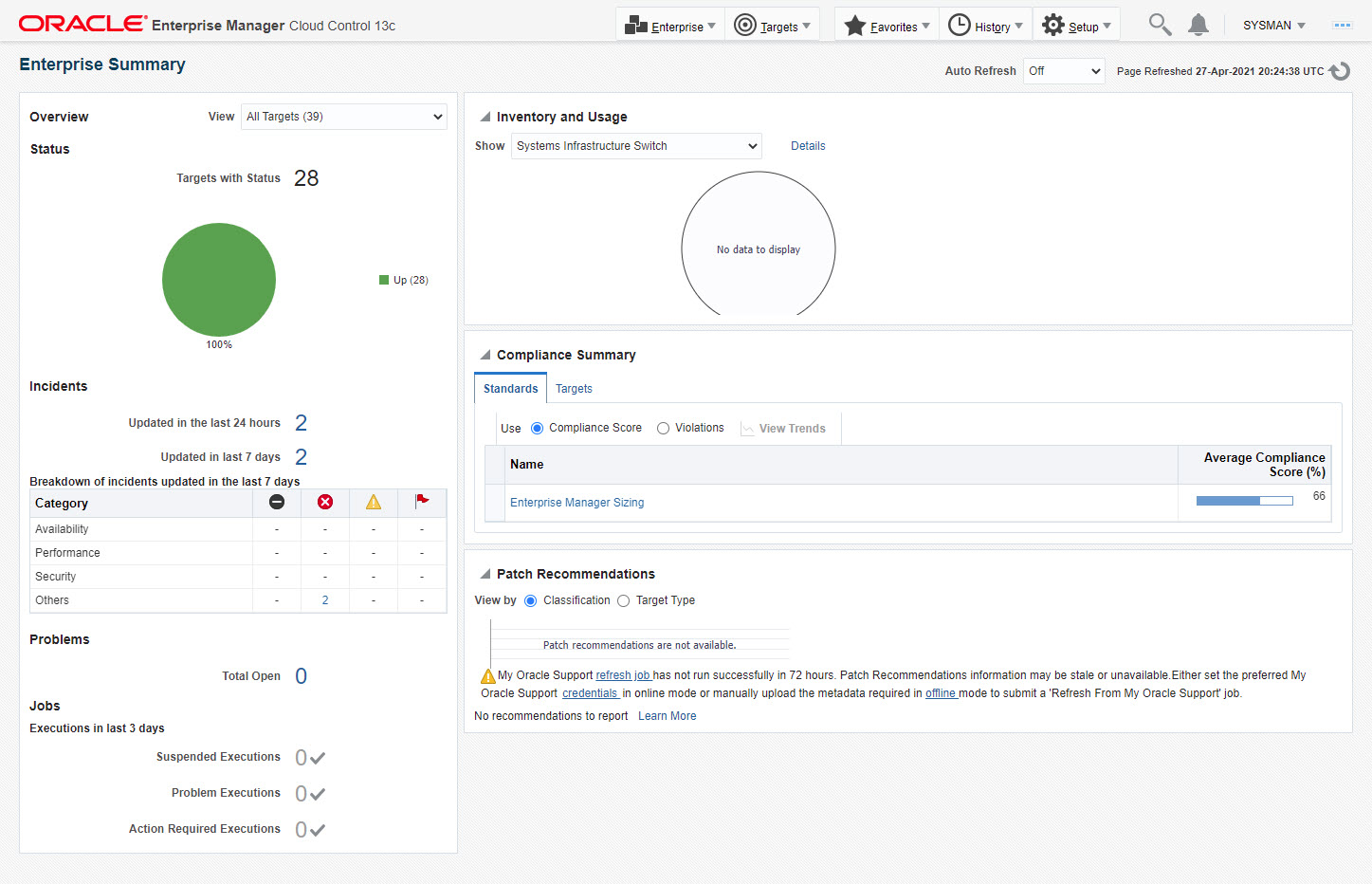Click the Performance category row label
Image resolution: width=1372 pixels, height=884 pixels.
[x=67, y=553]
